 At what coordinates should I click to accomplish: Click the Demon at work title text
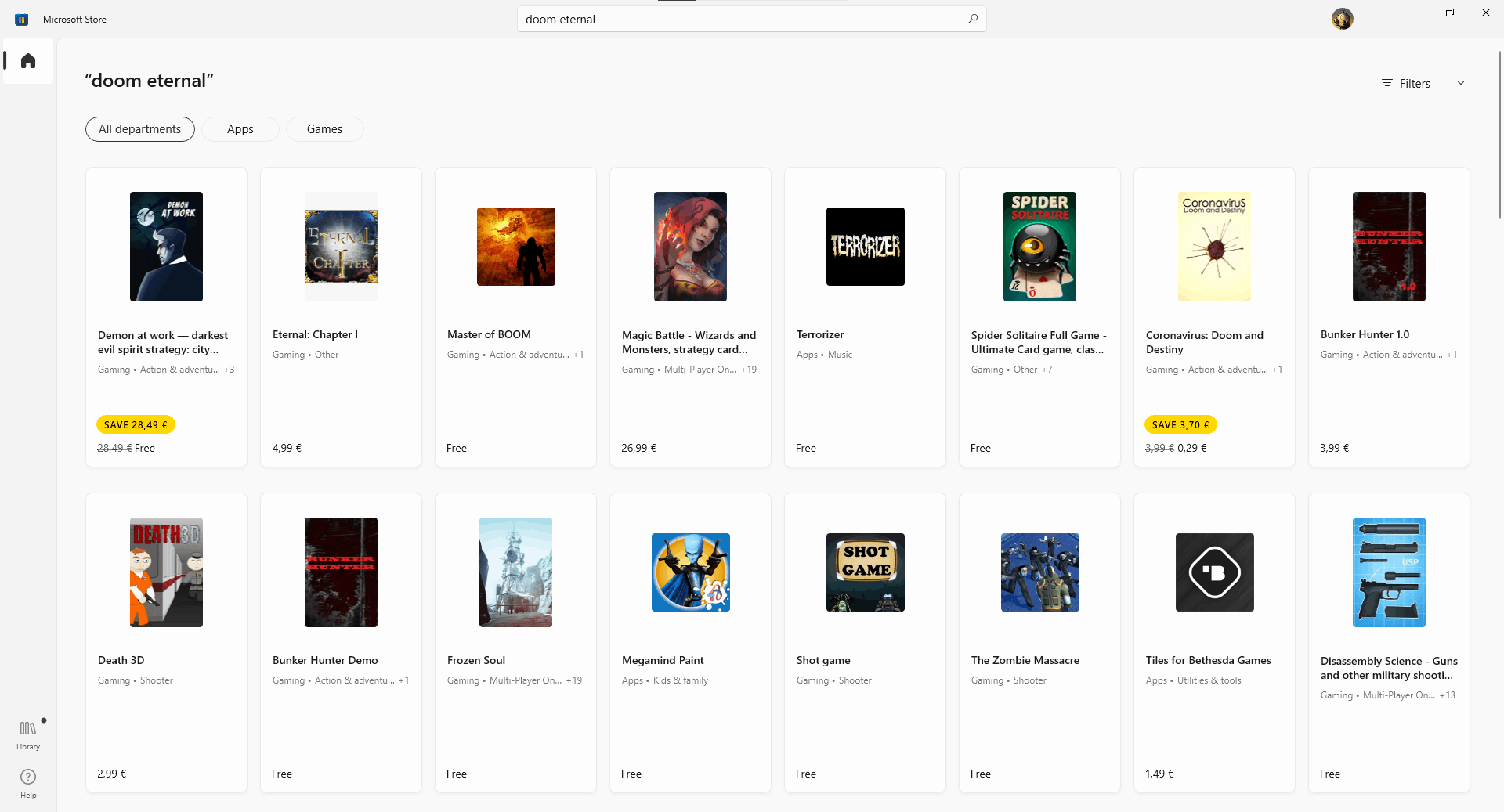[x=163, y=342]
